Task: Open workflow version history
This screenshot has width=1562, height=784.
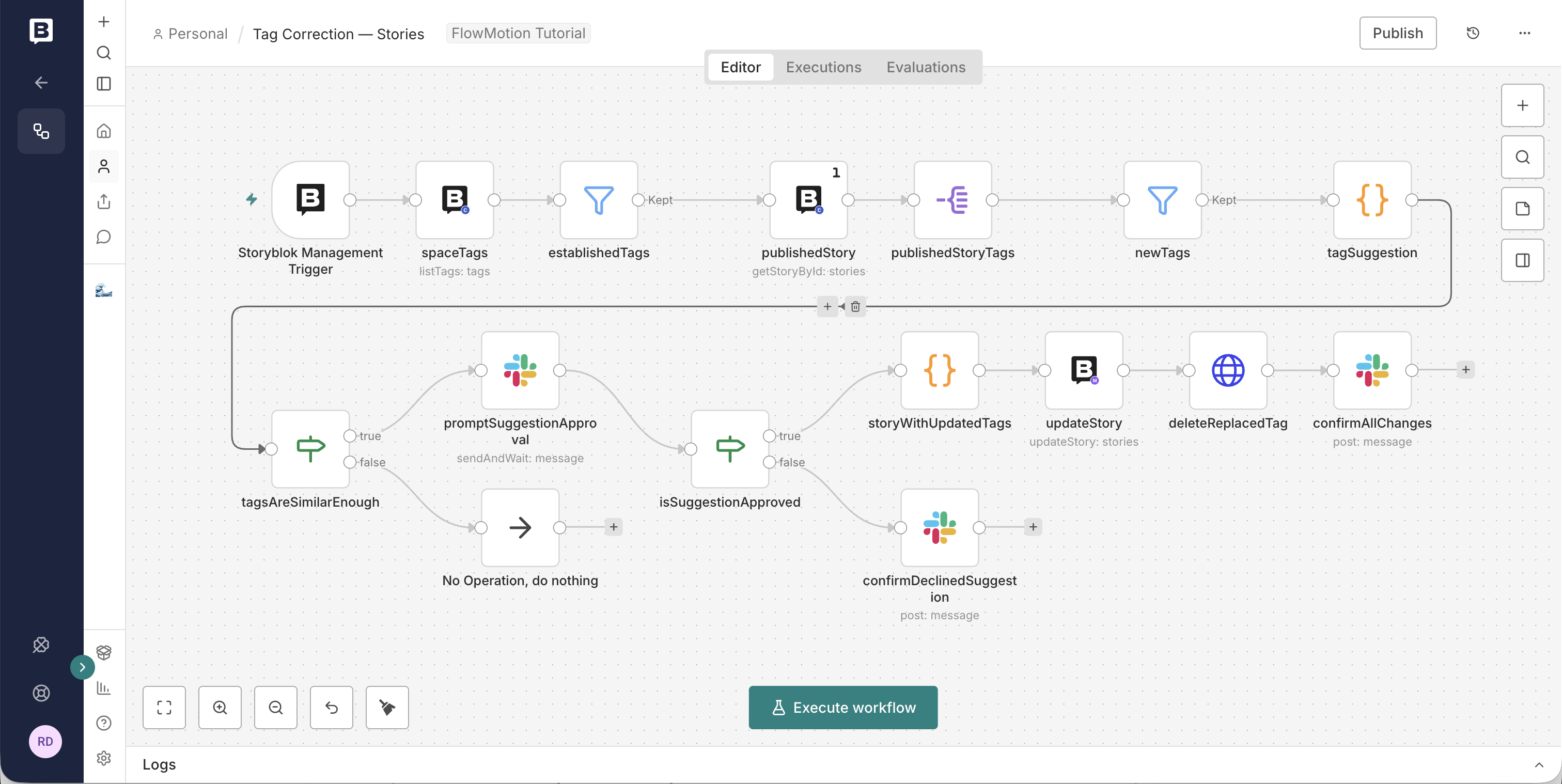Action: pos(1473,33)
